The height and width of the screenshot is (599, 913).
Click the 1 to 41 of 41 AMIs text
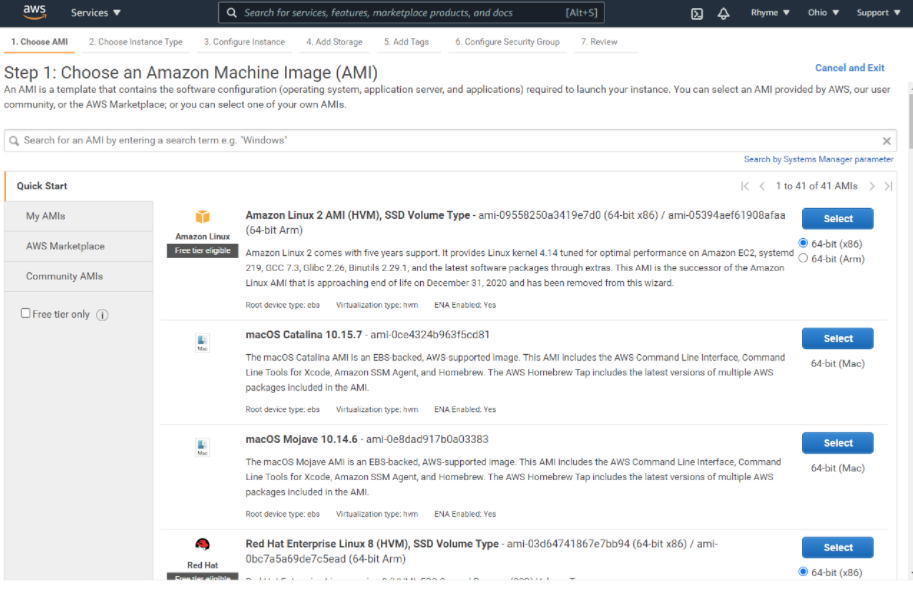pos(816,186)
